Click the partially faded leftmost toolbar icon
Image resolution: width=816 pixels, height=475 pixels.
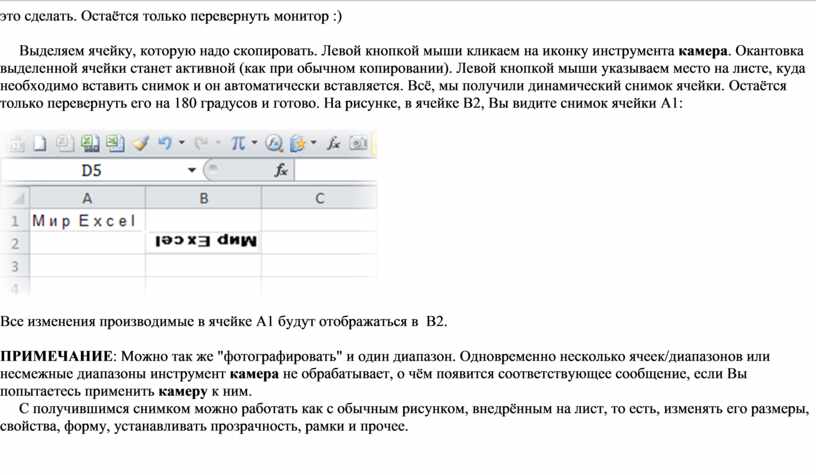(17, 144)
